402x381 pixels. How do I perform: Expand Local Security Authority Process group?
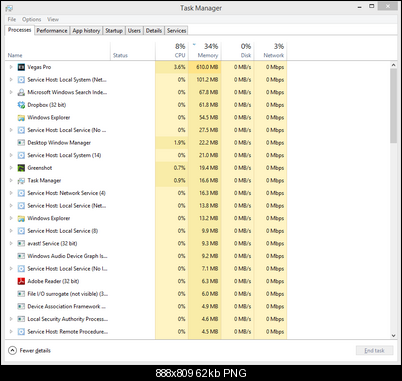pos(11,319)
